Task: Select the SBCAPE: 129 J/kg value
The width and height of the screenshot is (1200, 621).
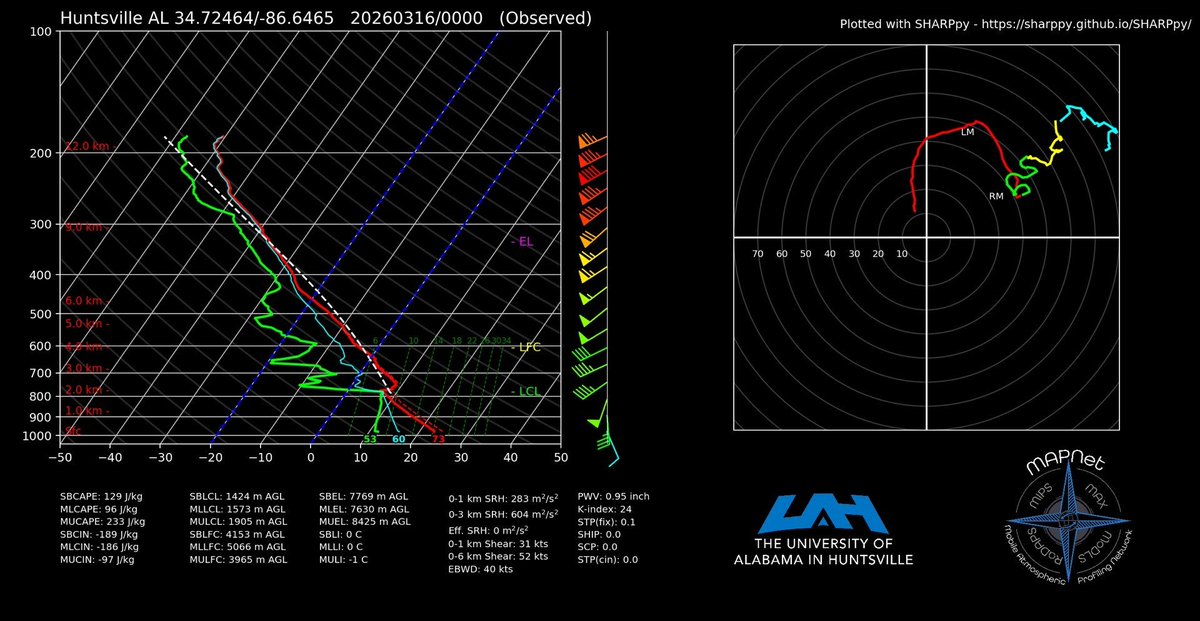Action: (103, 495)
